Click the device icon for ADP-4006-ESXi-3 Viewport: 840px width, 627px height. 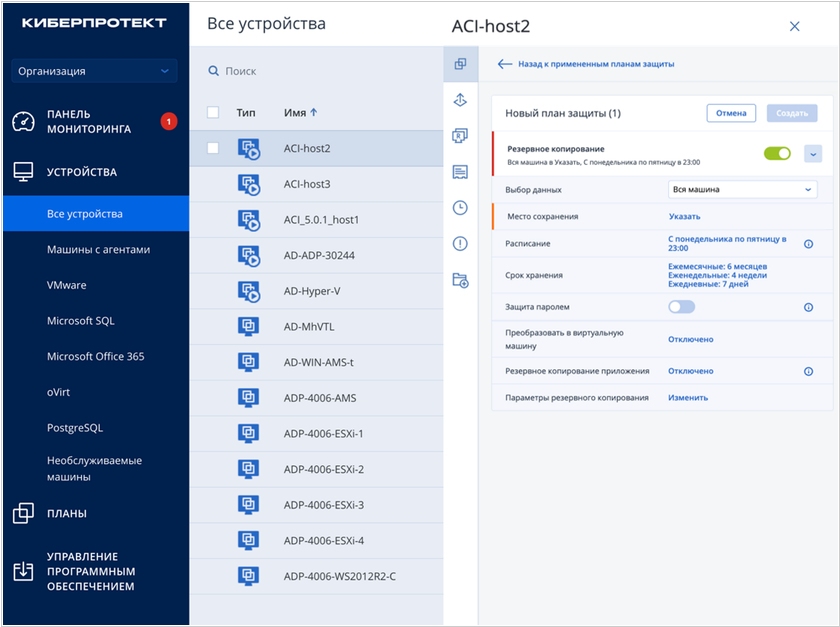tap(248, 505)
